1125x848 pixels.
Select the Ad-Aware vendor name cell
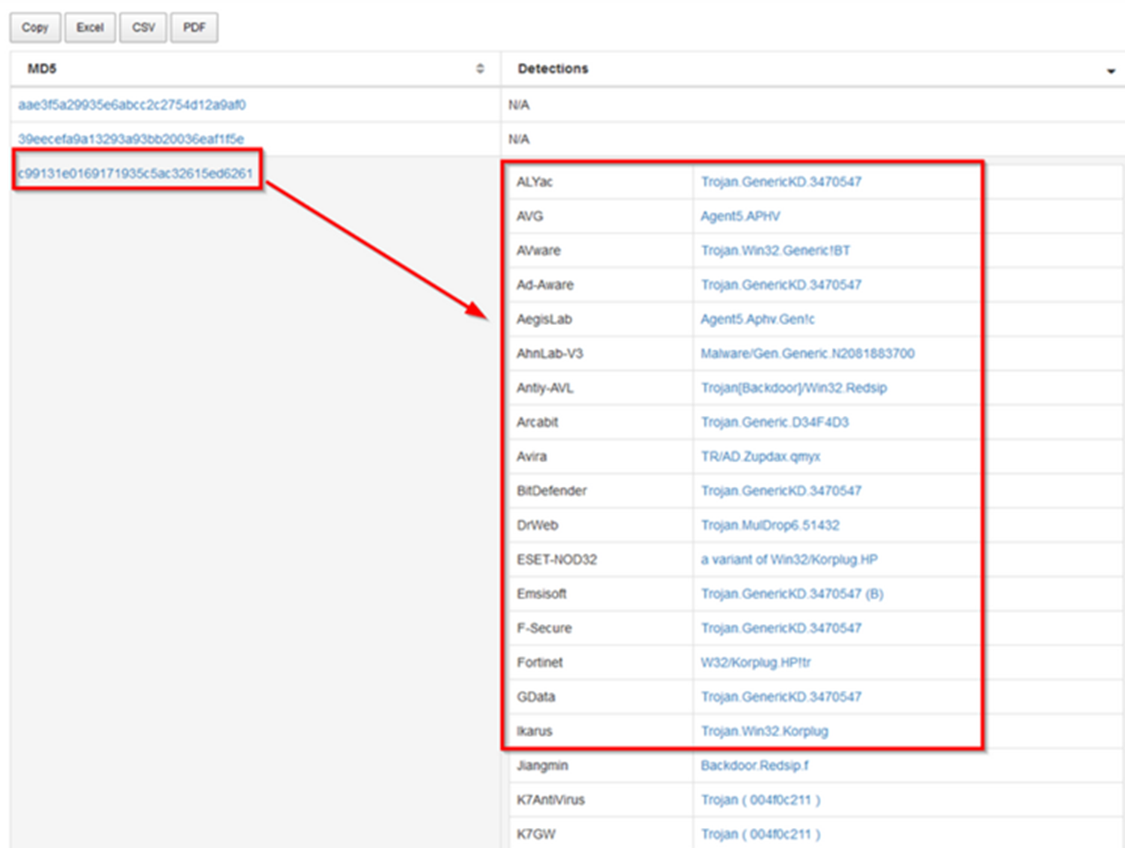click(x=601, y=286)
